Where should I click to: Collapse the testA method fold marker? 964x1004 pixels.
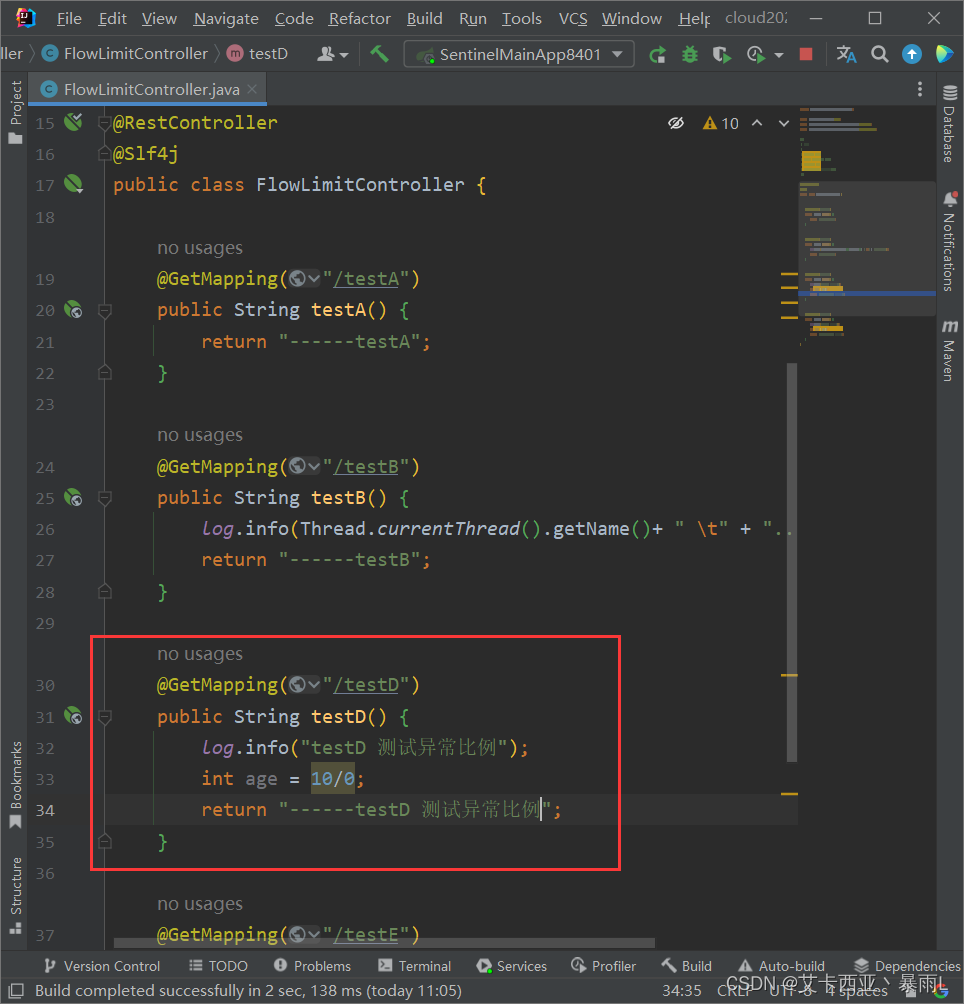point(105,311)
